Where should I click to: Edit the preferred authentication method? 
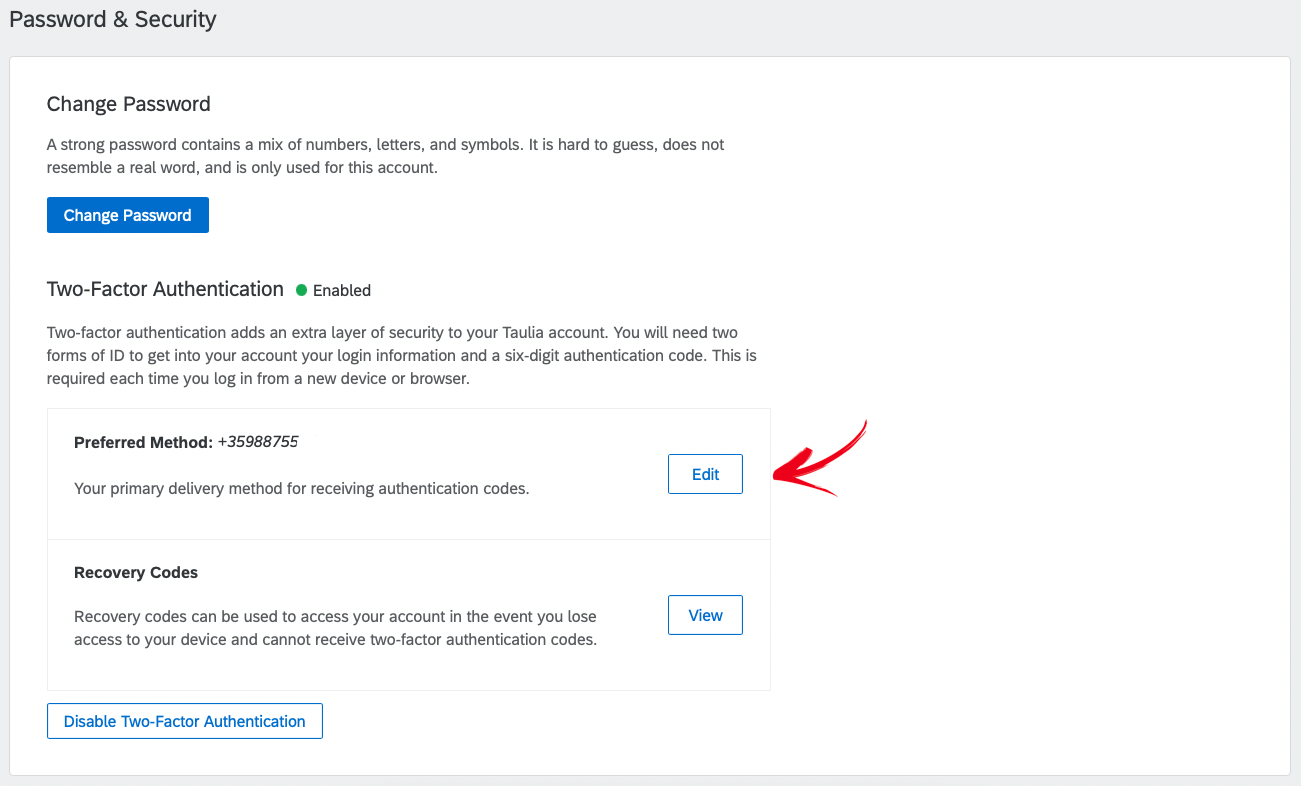pos(705,475)
